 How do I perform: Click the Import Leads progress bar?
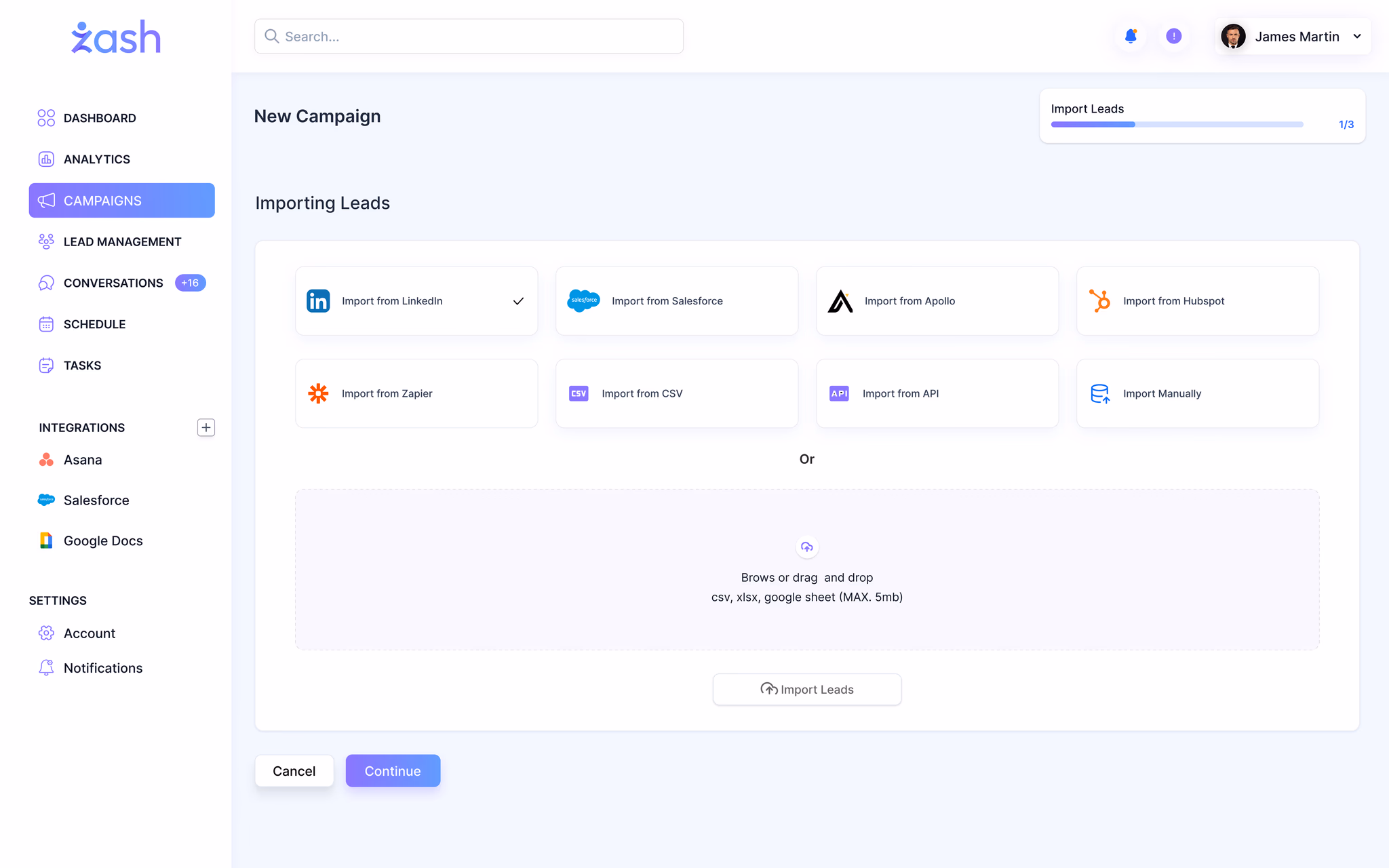[x=1177, y=125]
